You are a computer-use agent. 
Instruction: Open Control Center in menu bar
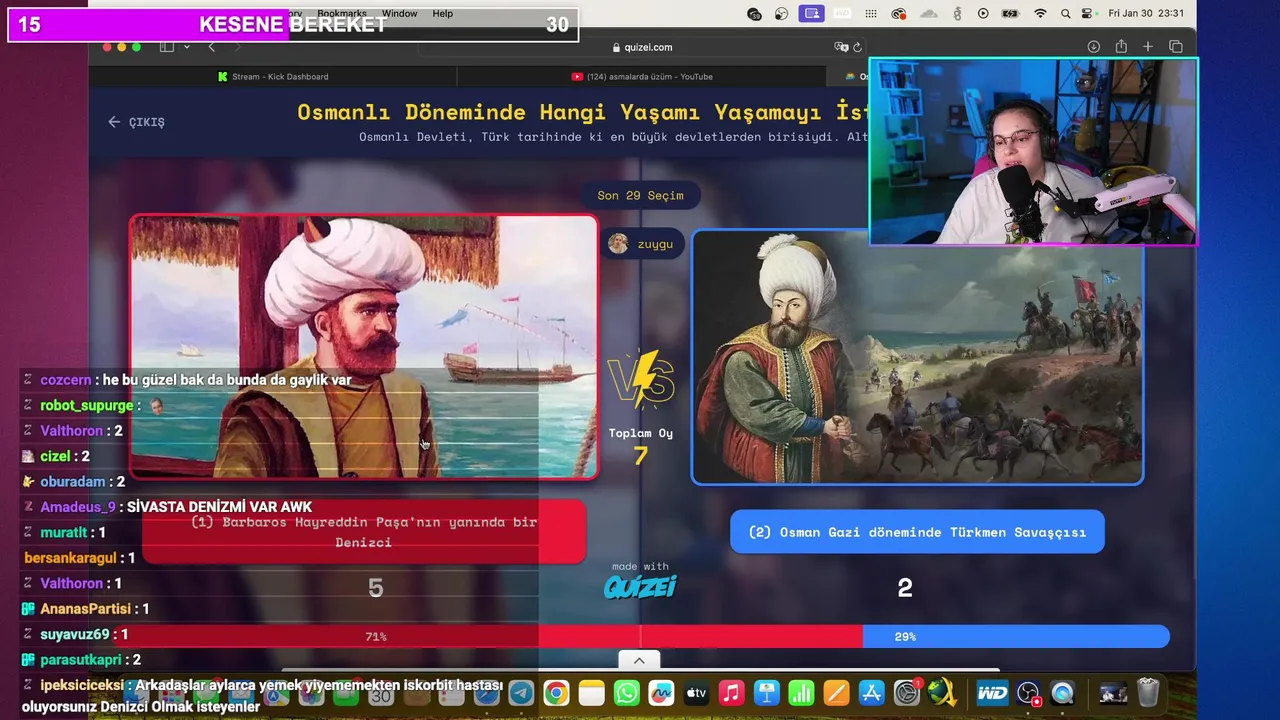(x=1088, y=14)
